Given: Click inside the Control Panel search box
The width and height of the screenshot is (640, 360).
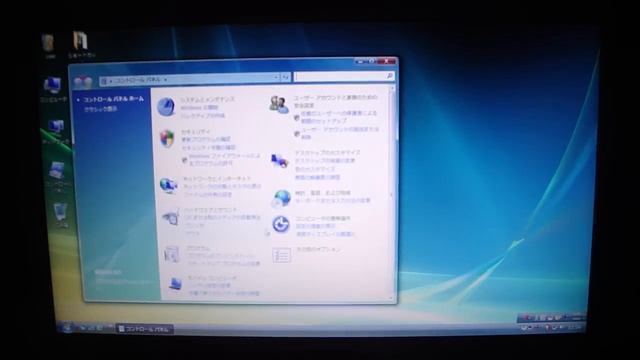Looking at the screenshot, I should click(344, 76).
